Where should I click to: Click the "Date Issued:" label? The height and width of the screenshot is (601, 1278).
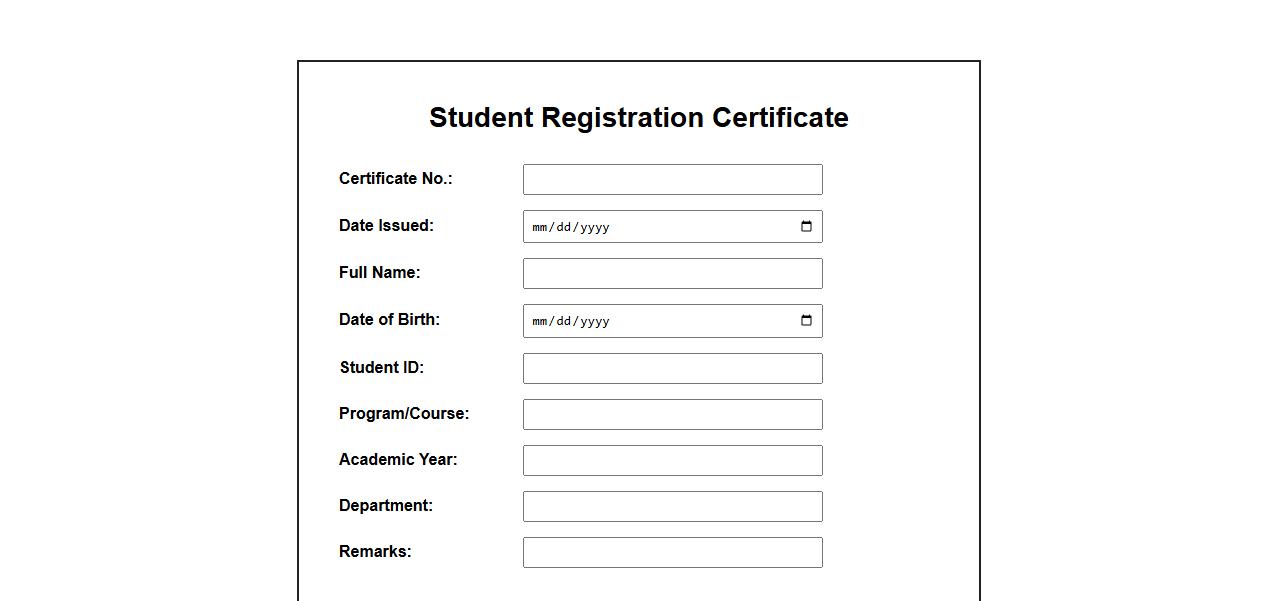point(386,226)
